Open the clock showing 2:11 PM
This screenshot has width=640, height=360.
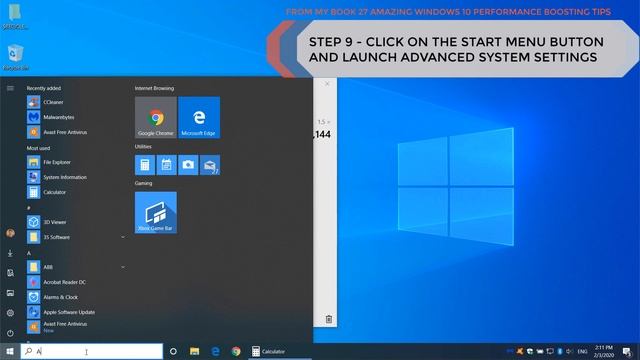604,351
